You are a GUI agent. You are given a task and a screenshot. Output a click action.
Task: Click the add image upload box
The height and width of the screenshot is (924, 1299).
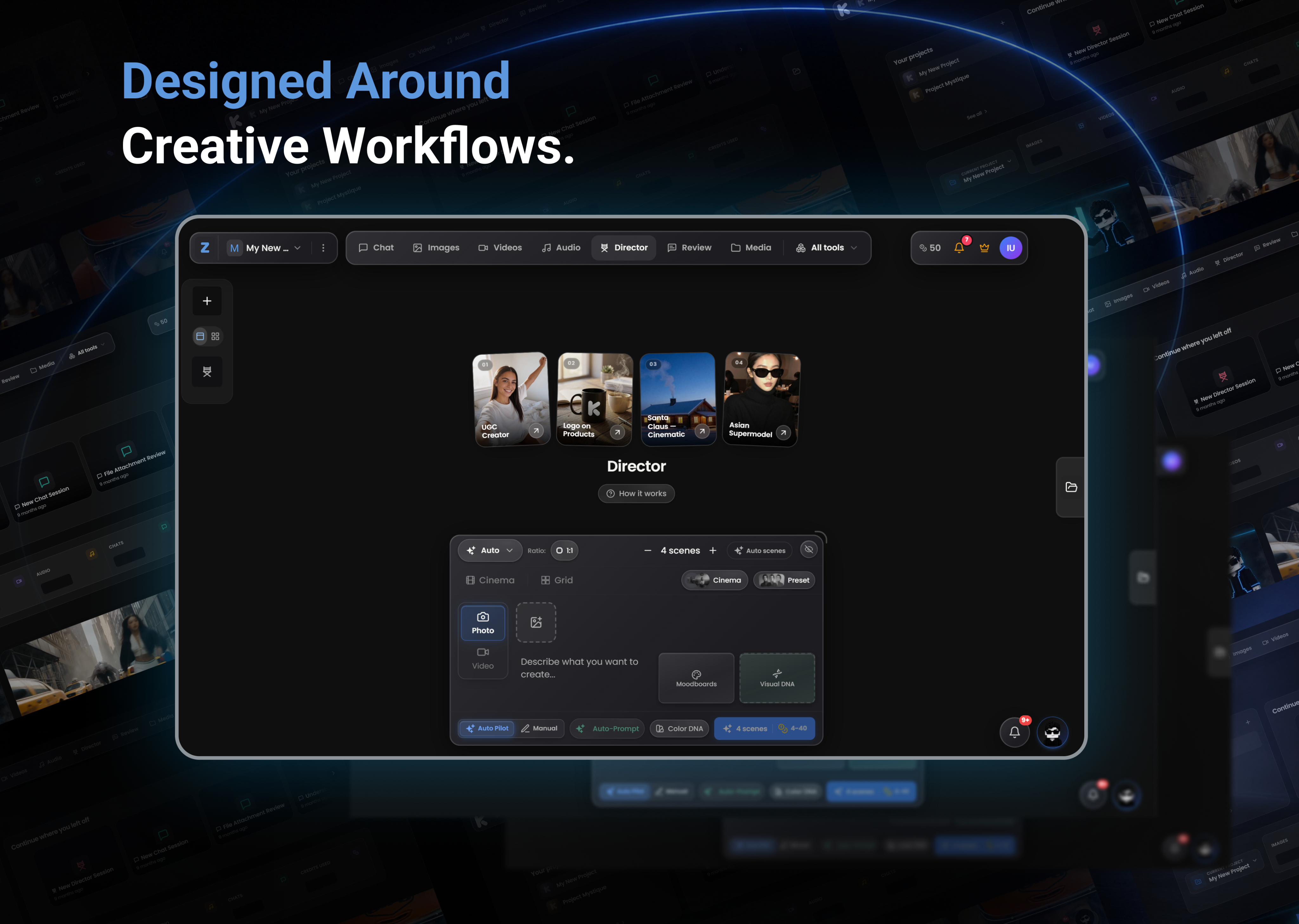(536, 622)
